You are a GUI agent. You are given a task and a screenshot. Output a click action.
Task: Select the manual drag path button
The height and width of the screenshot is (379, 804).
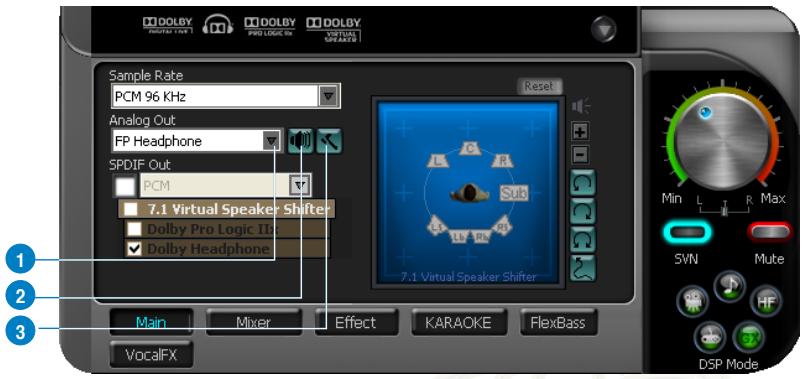583,268
